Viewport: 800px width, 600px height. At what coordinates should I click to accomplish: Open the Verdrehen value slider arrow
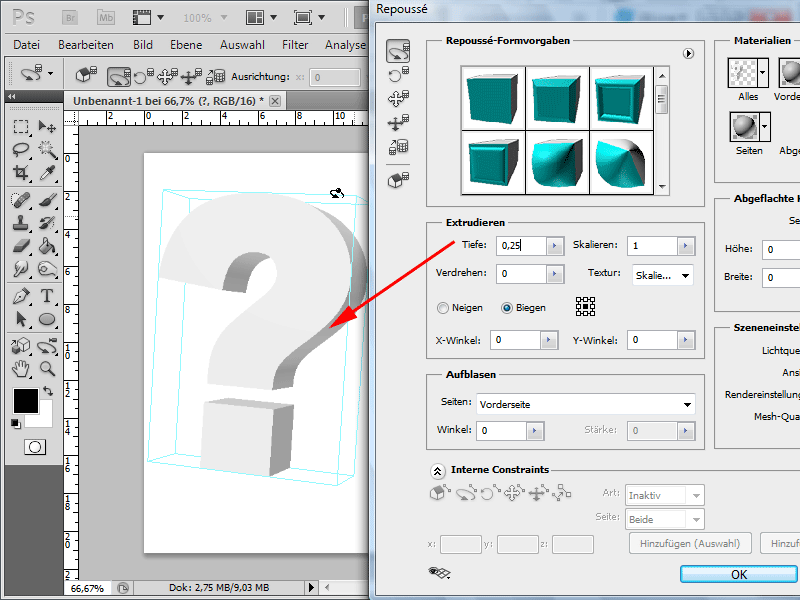point(555,274)
